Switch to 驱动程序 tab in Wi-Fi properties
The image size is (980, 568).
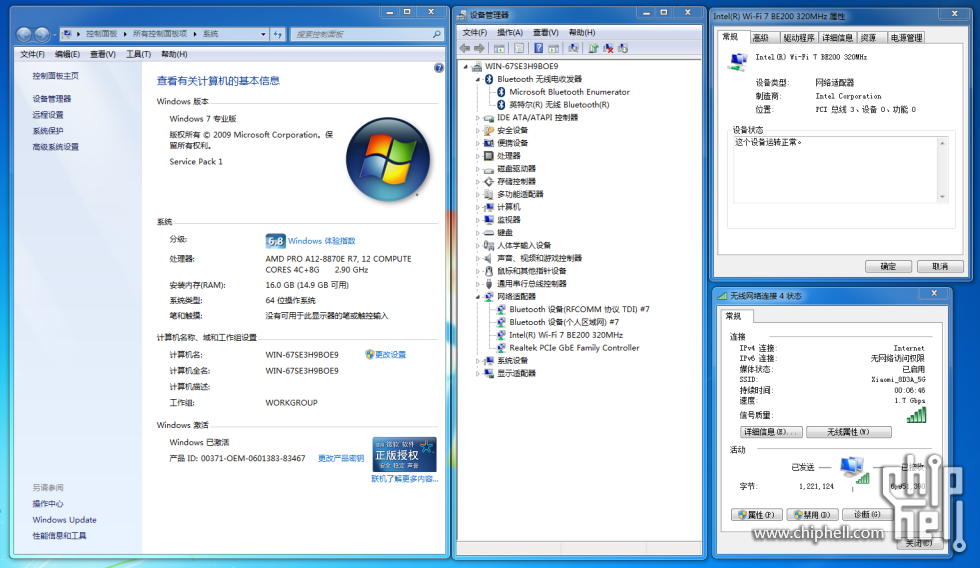point(799,38)
